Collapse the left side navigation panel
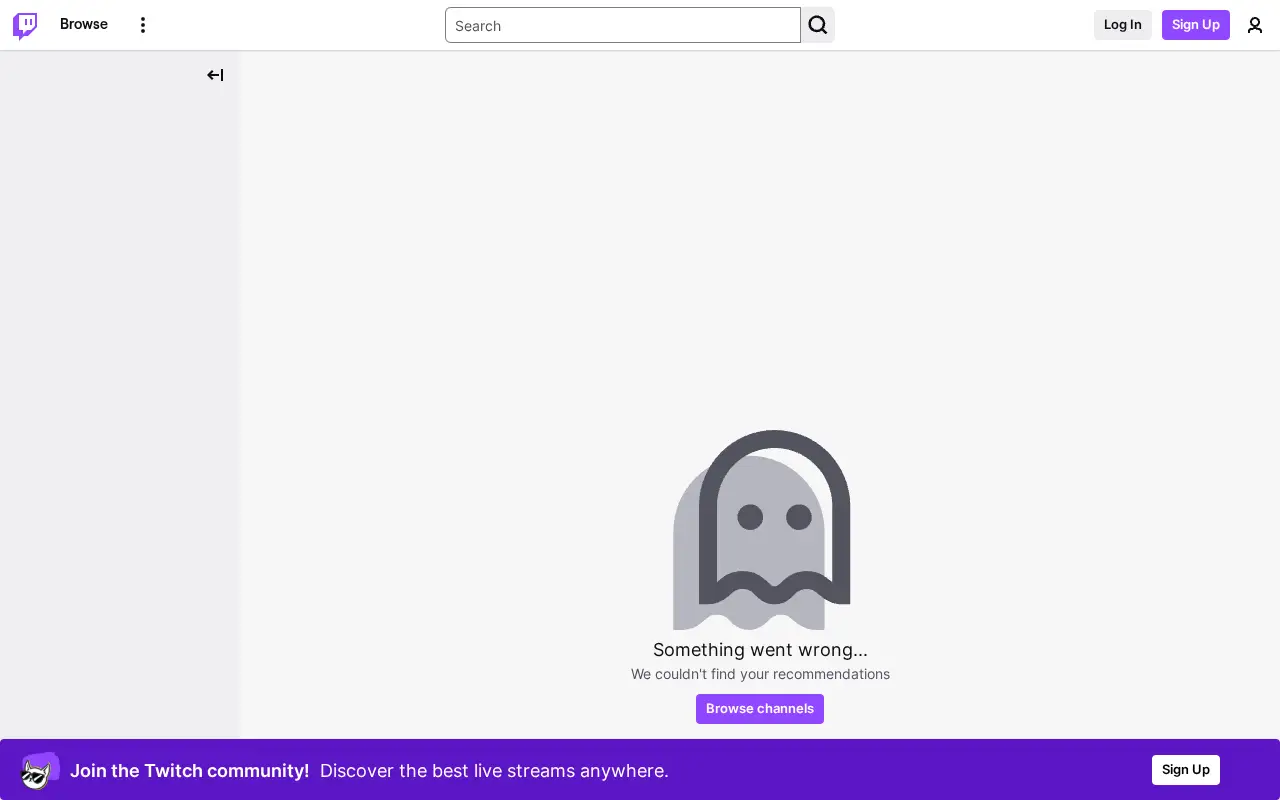 (x=215, y=75)
